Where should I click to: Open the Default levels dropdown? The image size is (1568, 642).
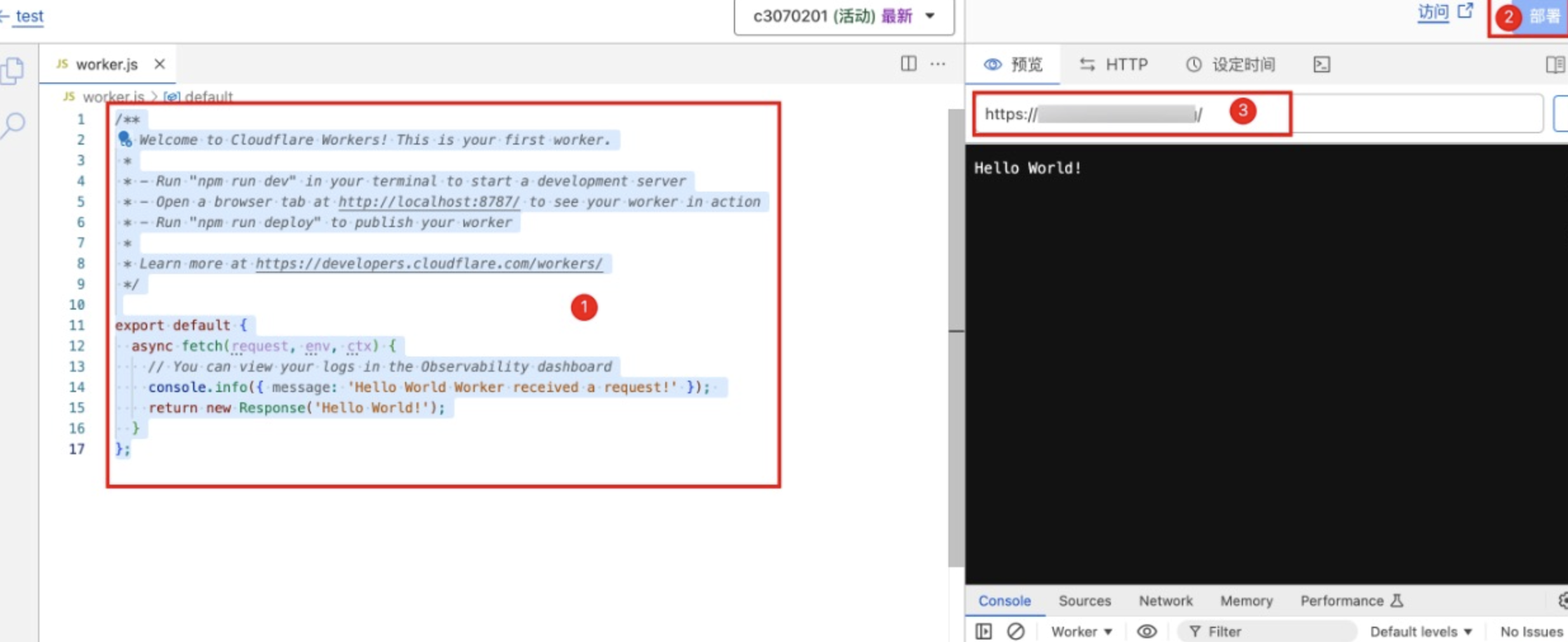(1421, 632)
